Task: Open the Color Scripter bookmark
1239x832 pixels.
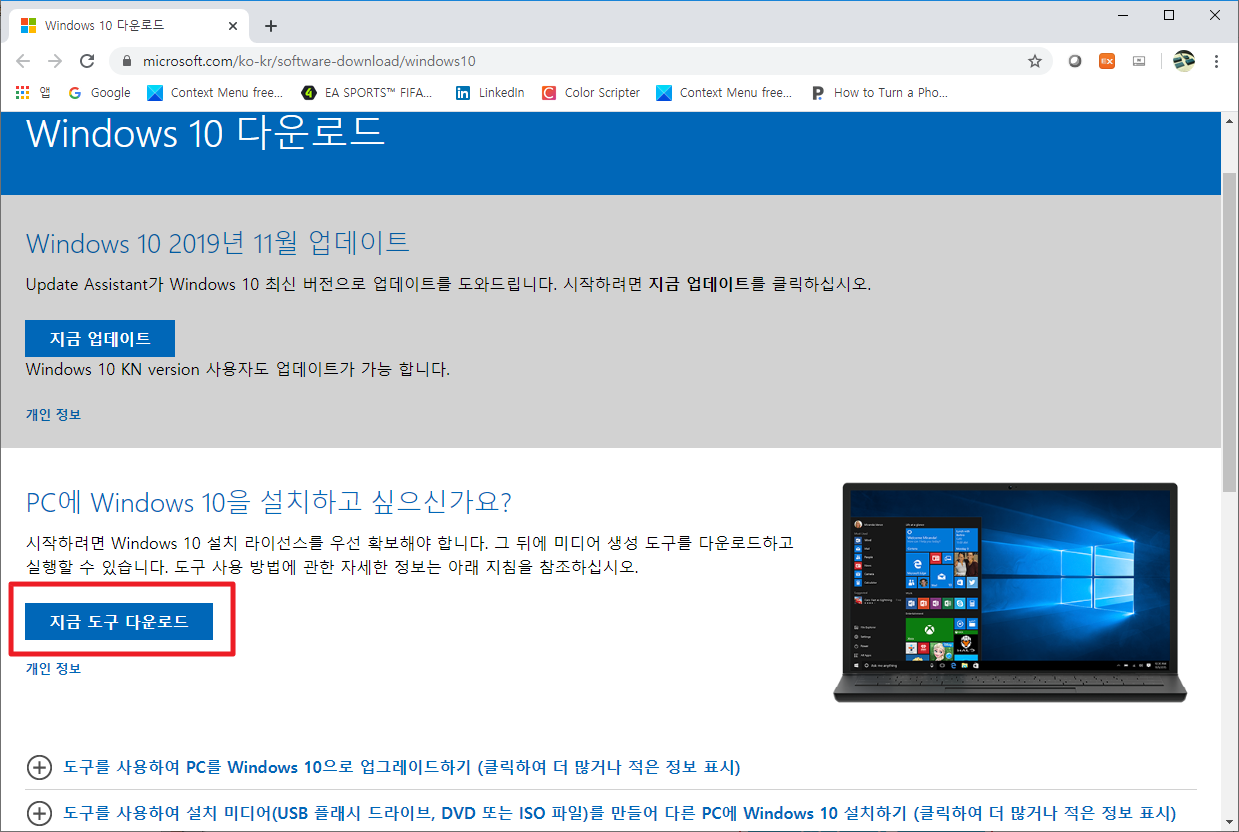Action: tap(591, 92)
